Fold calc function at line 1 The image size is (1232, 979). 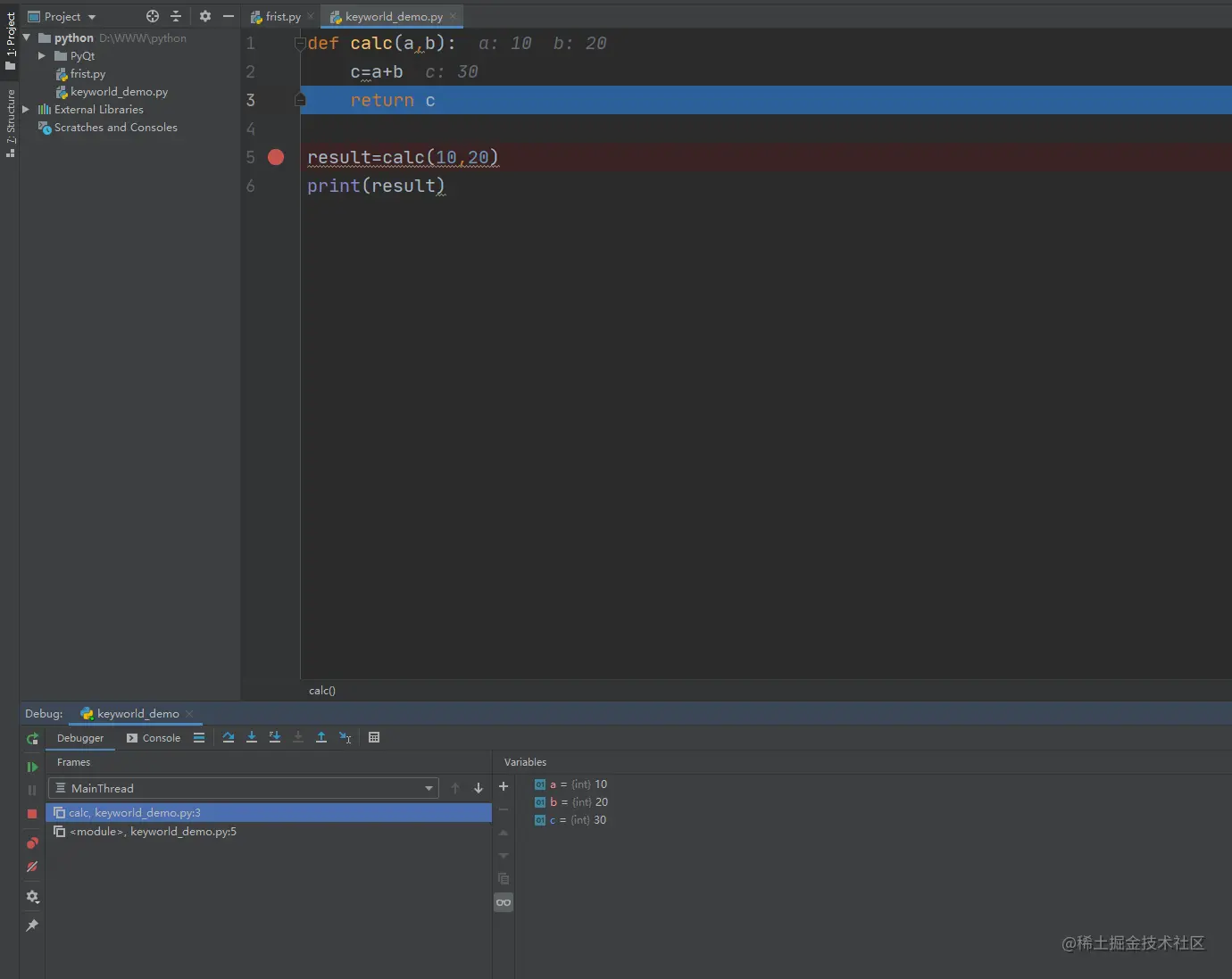point(300,44)
